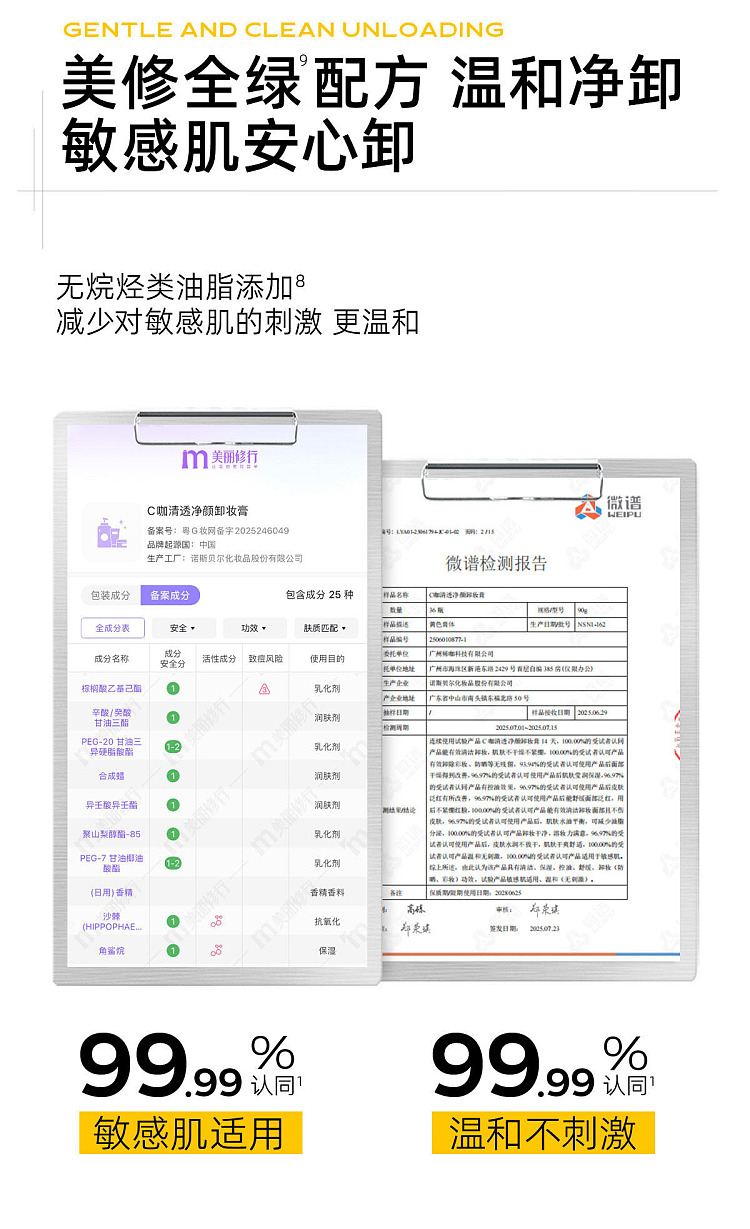Click the 微谱 WEIPU logo on the report
Screen dimensions: 750x1229
click(x=608, y=507)
